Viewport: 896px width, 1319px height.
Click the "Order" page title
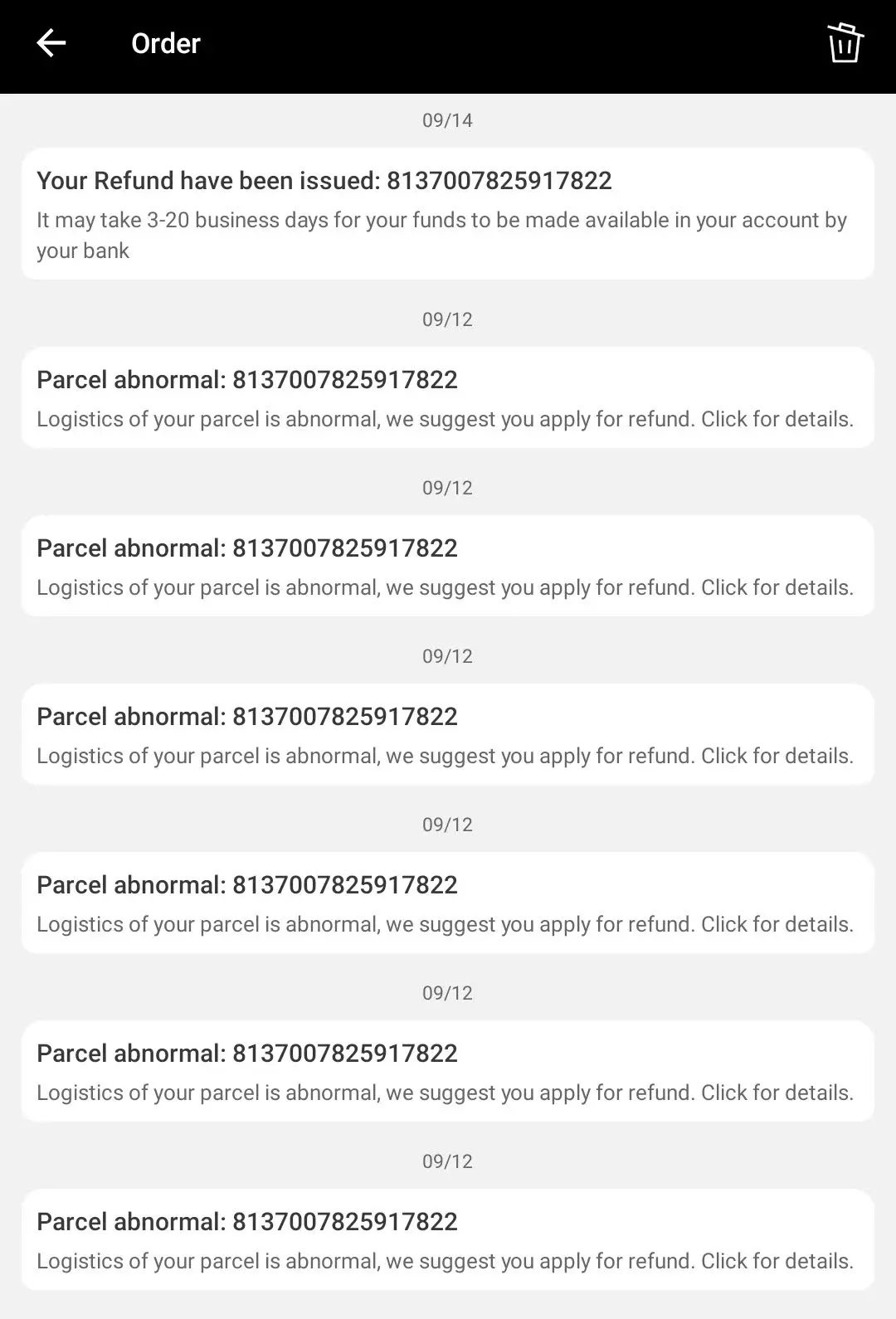[166, 43]
